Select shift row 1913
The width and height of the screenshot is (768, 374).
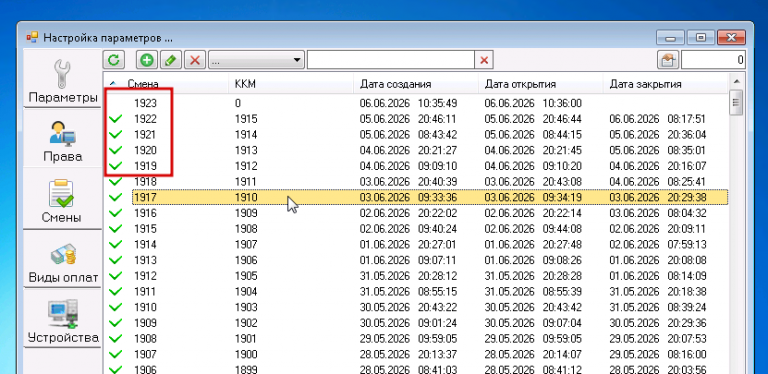click(x=416, y=260)
